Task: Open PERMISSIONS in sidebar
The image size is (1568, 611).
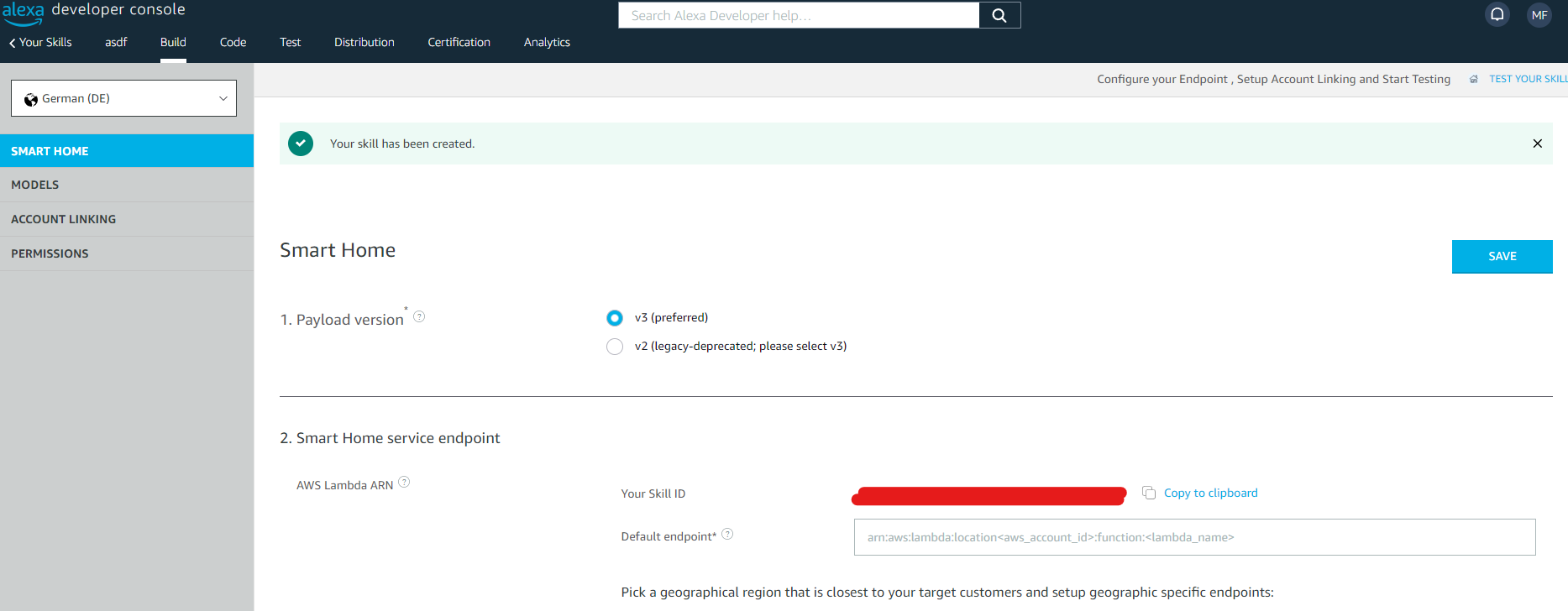Action: pos(127,253)
